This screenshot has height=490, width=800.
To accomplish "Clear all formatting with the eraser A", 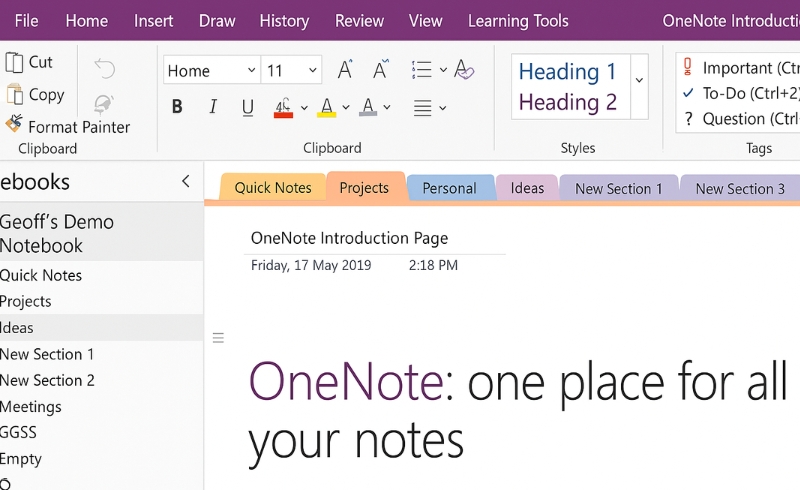I will 463,69.
